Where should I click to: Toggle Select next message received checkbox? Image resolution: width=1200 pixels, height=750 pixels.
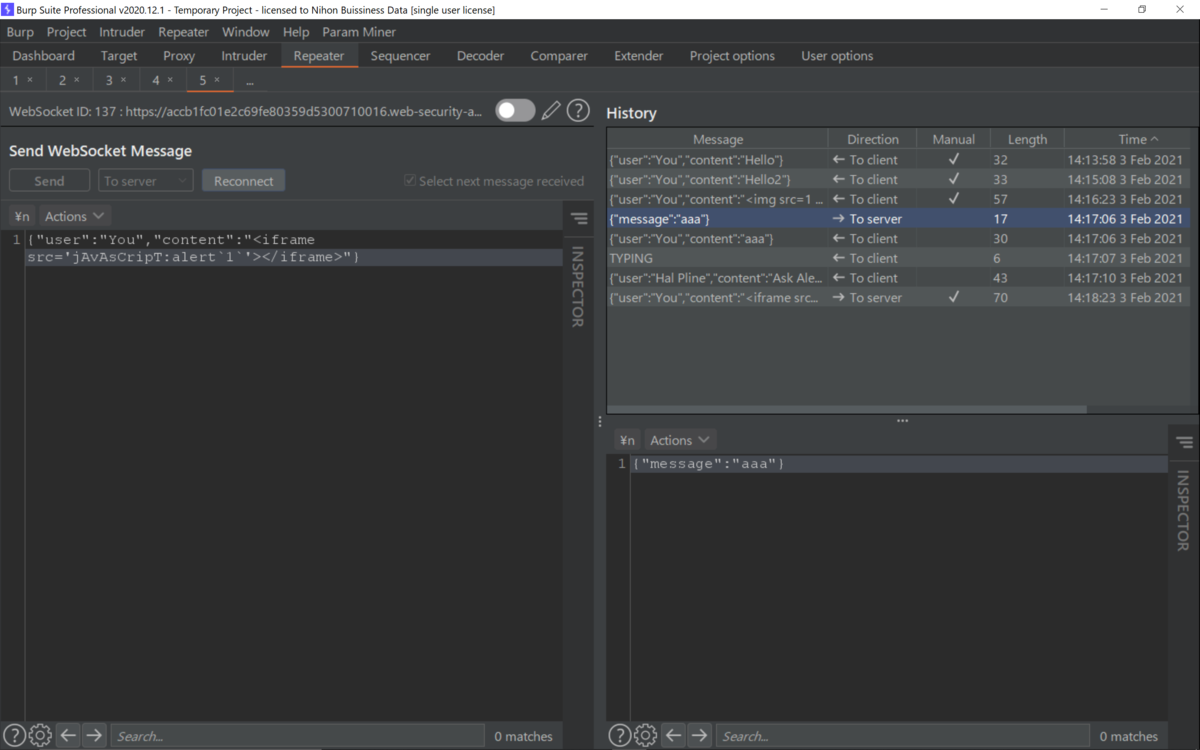[410, 181]
